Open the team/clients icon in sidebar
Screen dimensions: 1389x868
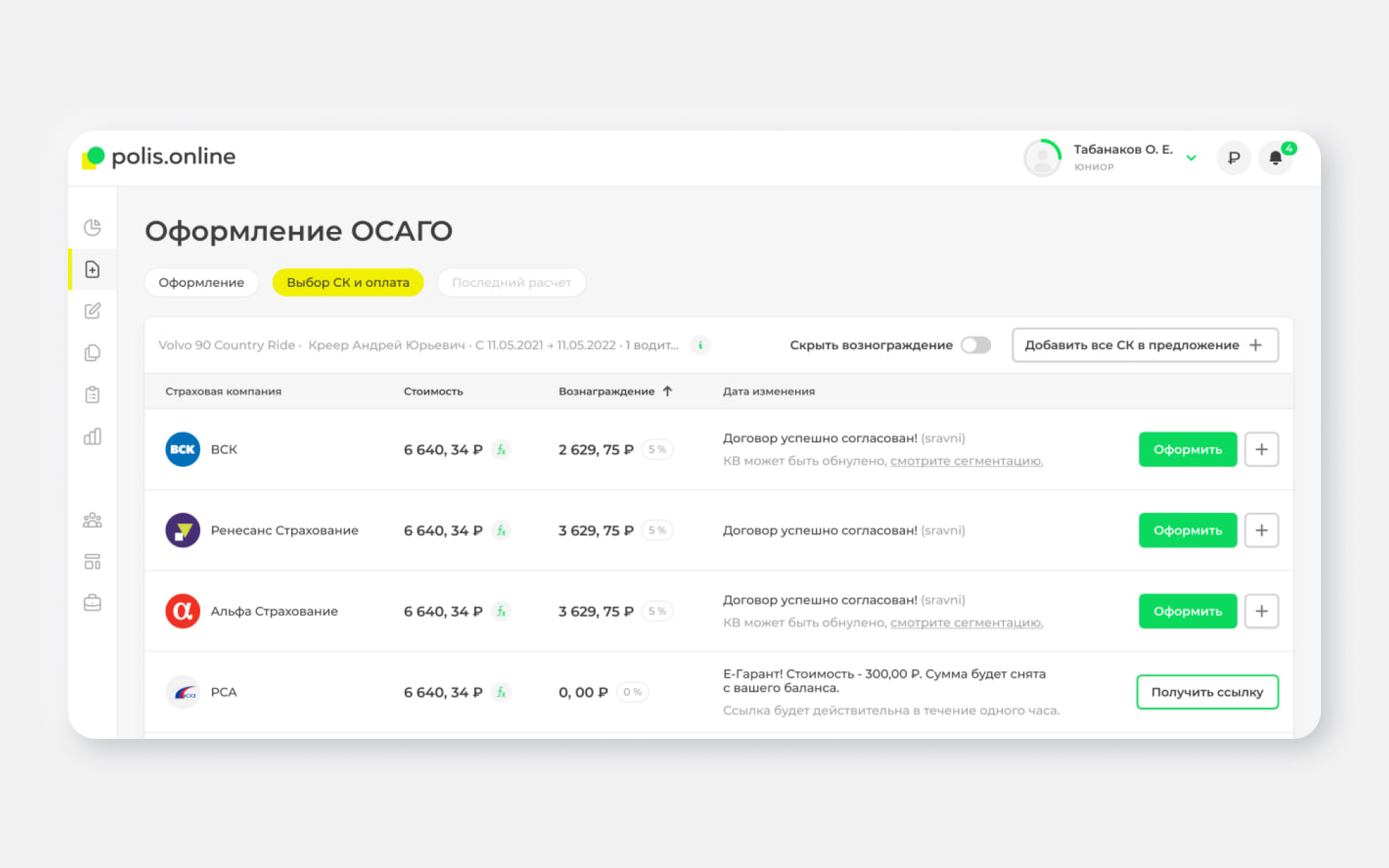pyautogui.click(x=92, y=519)
